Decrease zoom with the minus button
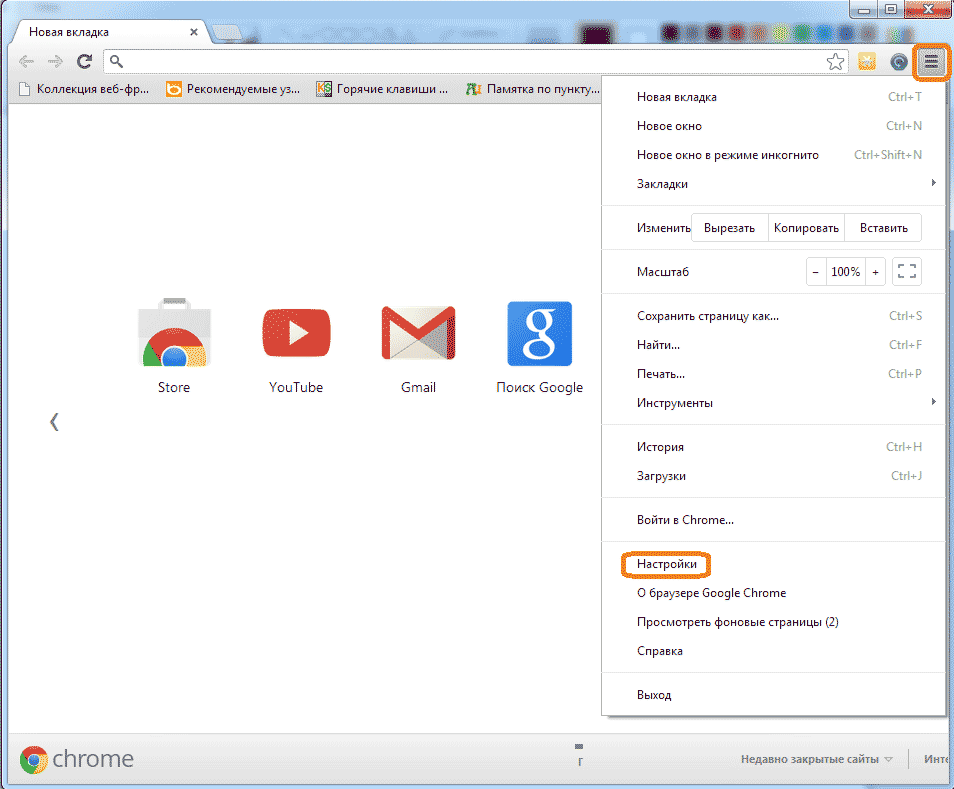Screen dimensions: 954x789 pyautogui.click(x=816, y=272)
